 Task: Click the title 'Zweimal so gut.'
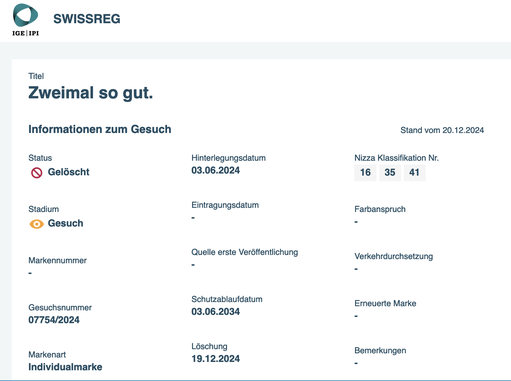(91, 93)
